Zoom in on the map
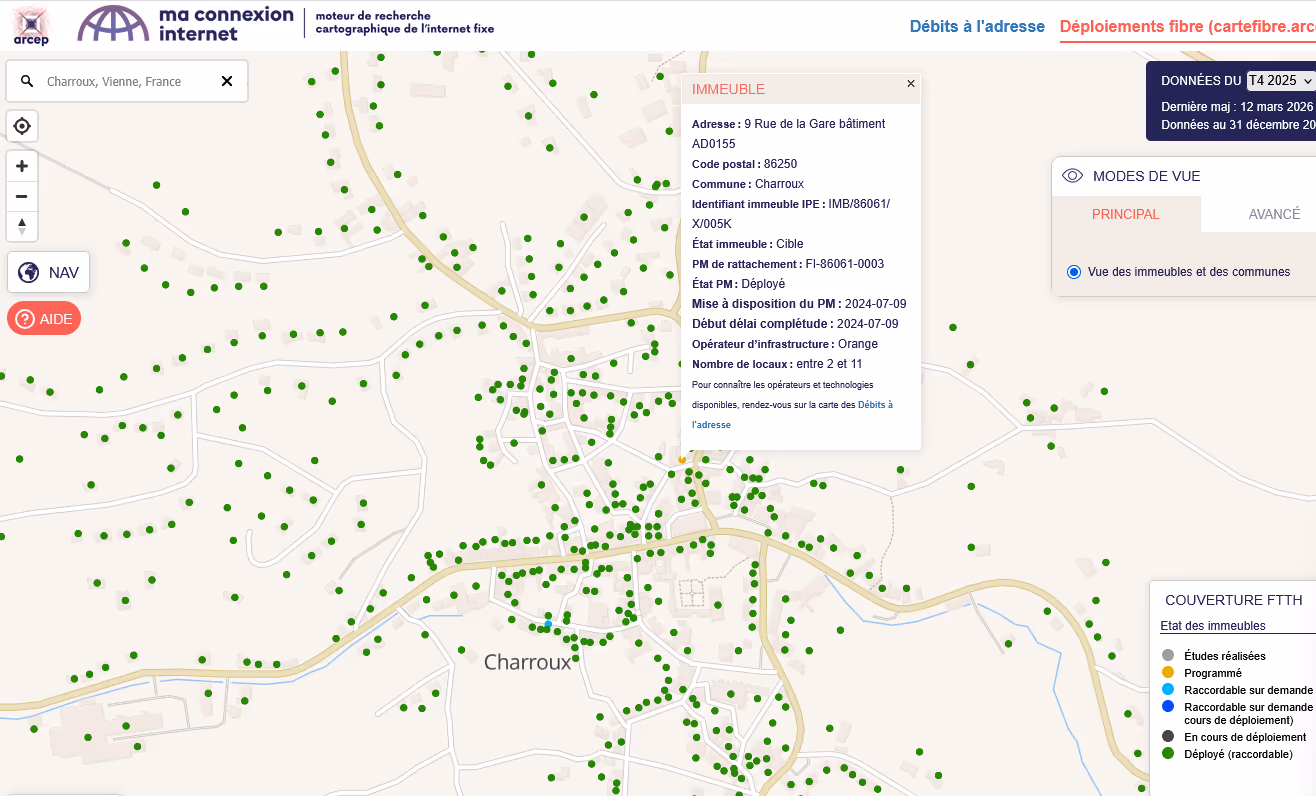 pyautogui.click(x=22, y=166)
